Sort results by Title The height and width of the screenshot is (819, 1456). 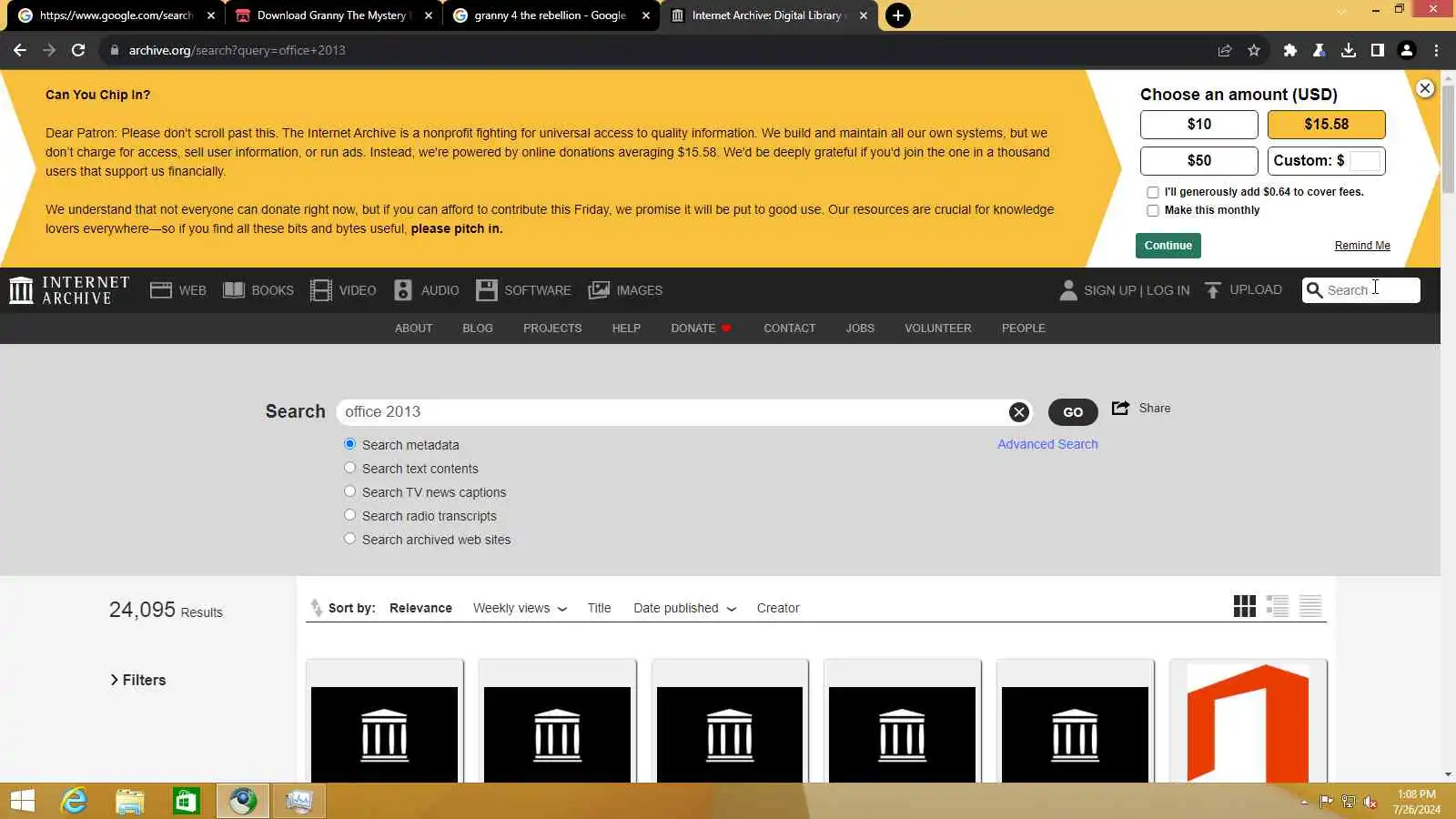click(x=599, y=608)
